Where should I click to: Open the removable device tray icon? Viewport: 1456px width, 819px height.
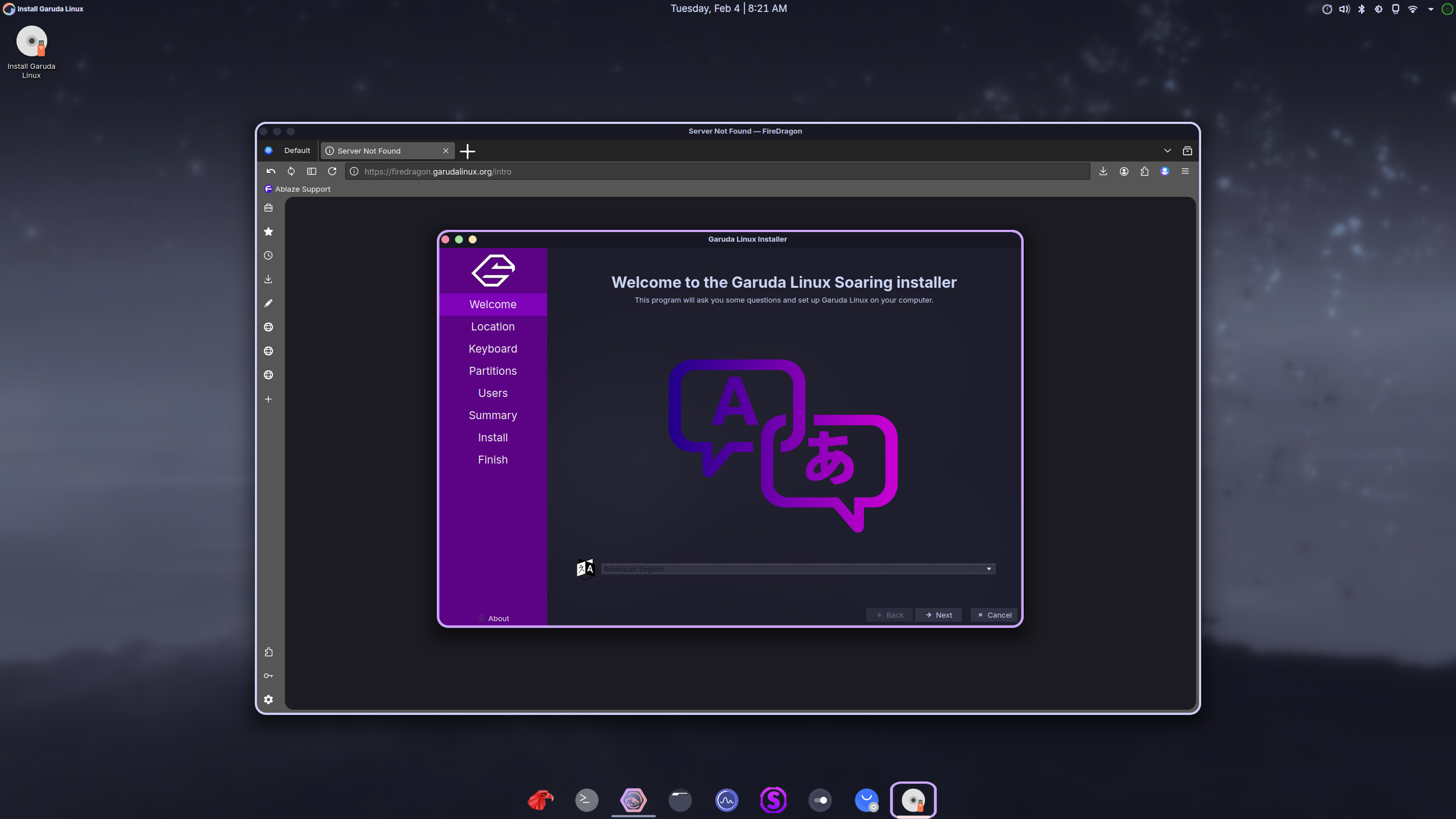(1396, 9)
